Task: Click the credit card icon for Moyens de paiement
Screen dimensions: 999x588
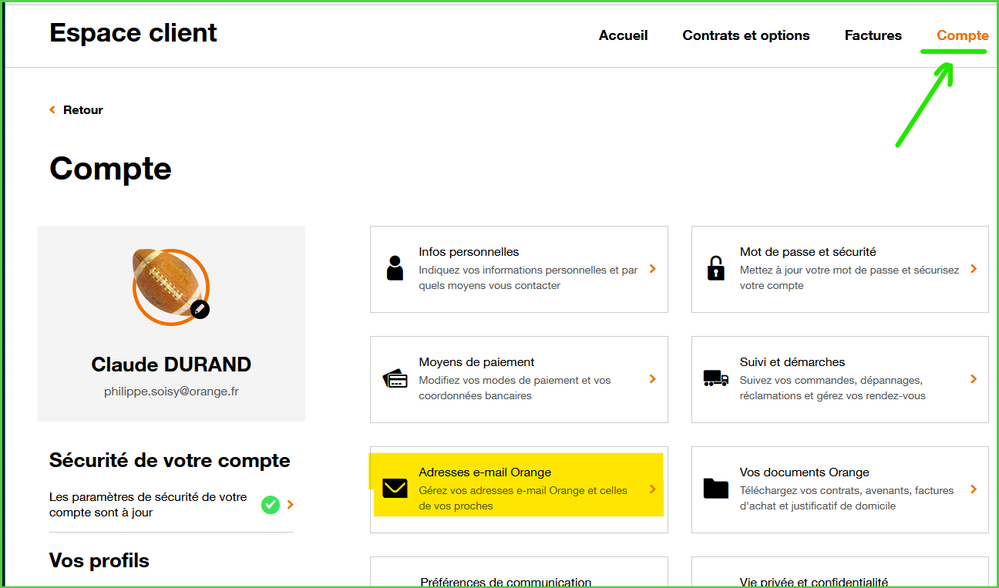Action: pos(395,379)
